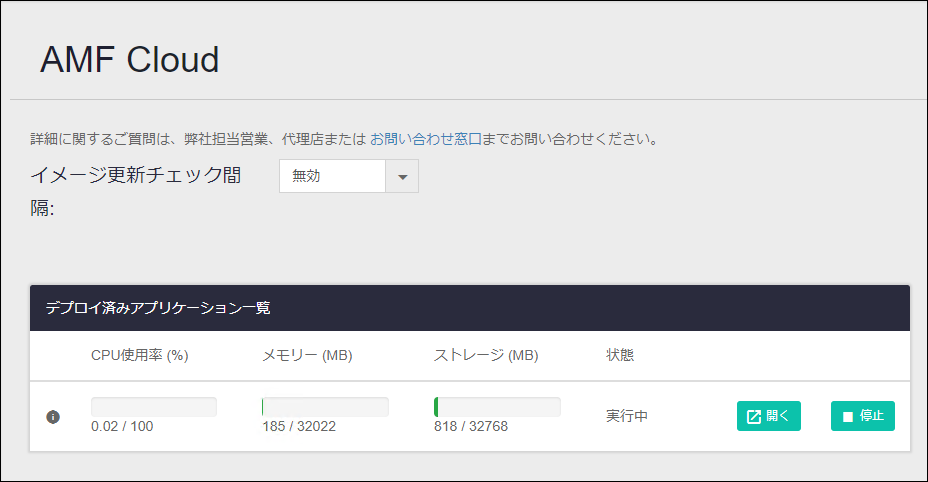The width and height of the screenshot is (928, 482).
Task: Select the ストレージ (MB) column header
Action: coord(486,355)
